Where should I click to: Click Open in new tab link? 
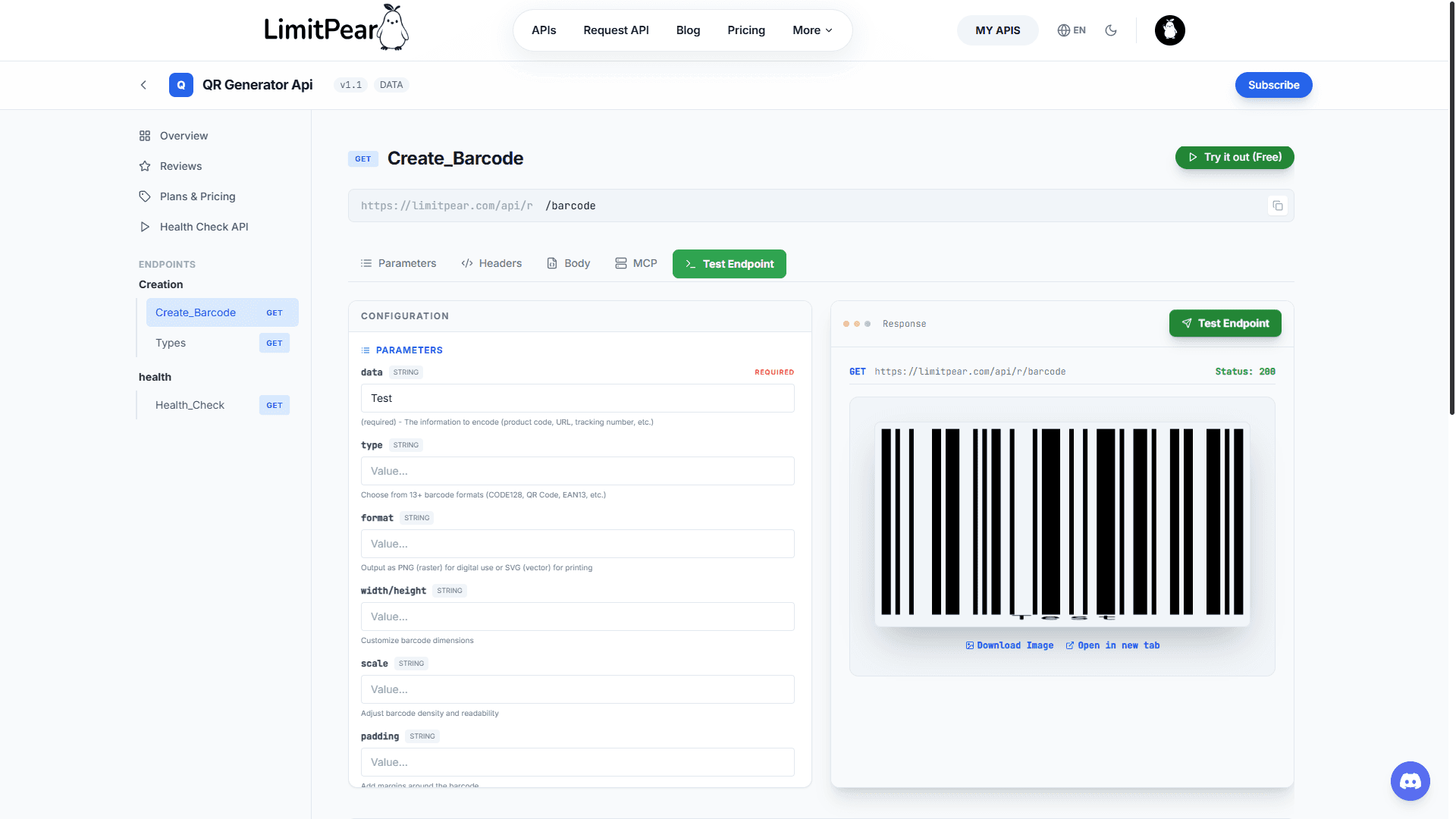1112,645
